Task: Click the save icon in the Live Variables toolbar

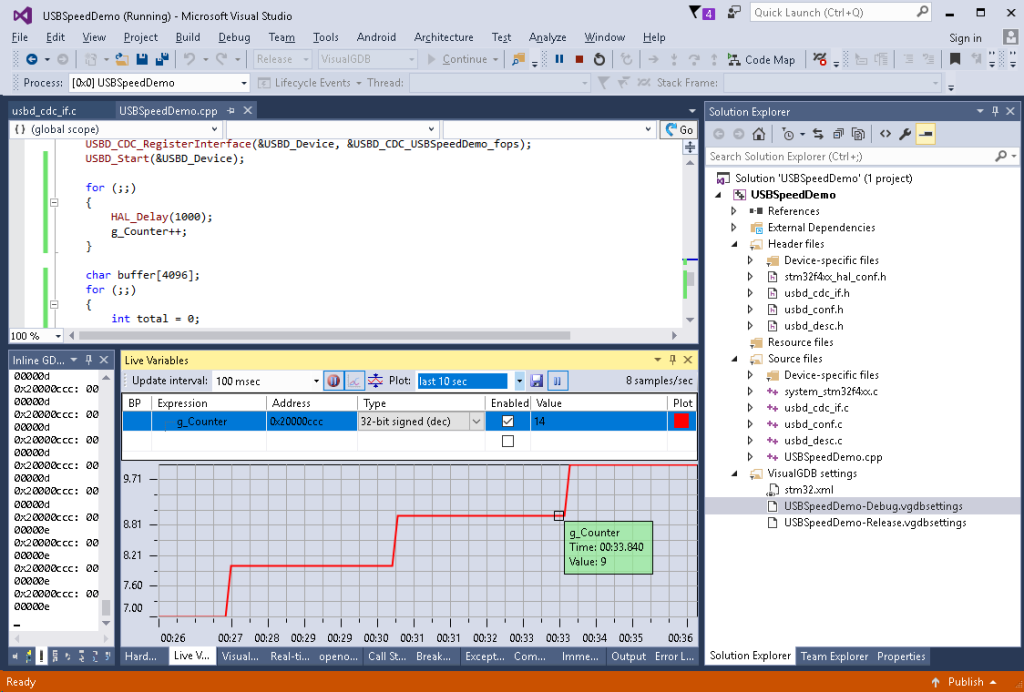Action: point(538,381)
